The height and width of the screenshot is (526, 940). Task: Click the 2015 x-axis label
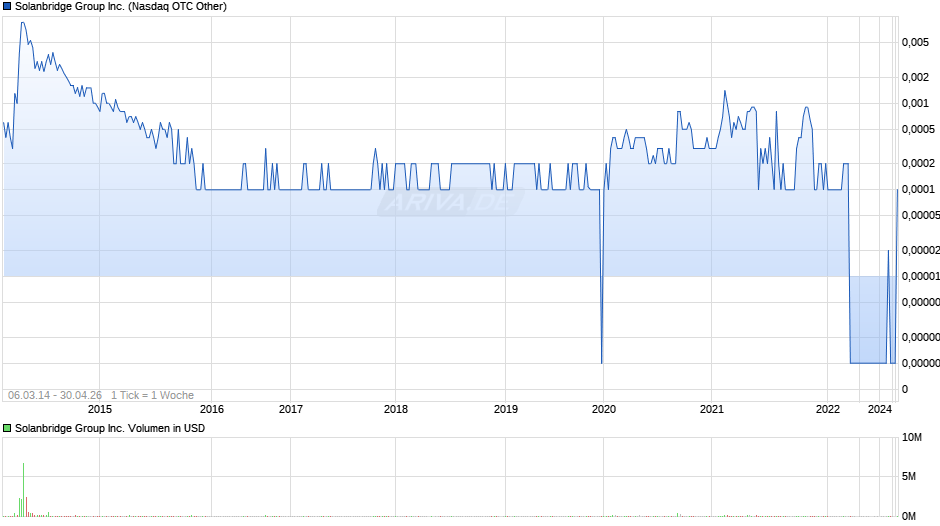(100, 409)
